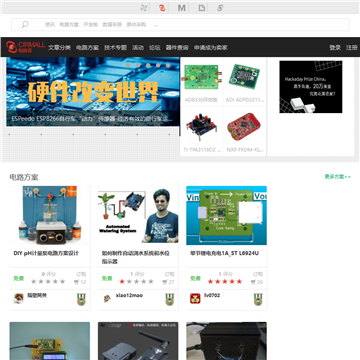The width and height of the screenshot is (360, 360).
Task: Open the DIY pH计 card title
Action: pyautogui.click(x=46, y=253)
